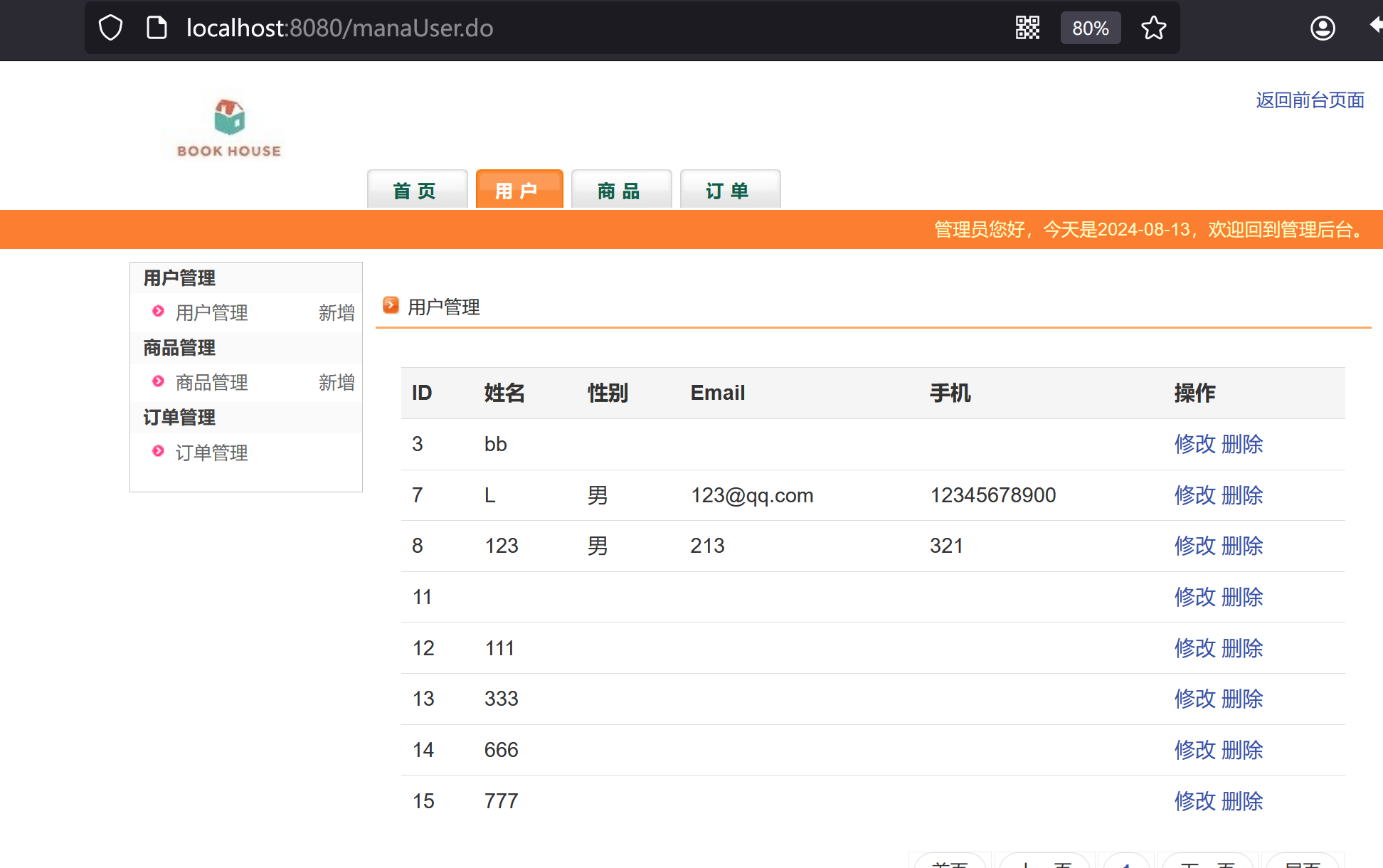The width and height of the screenshot is (1383, 868).
Task: Delete user L with 删除
Action: (x=1242, y=495)
